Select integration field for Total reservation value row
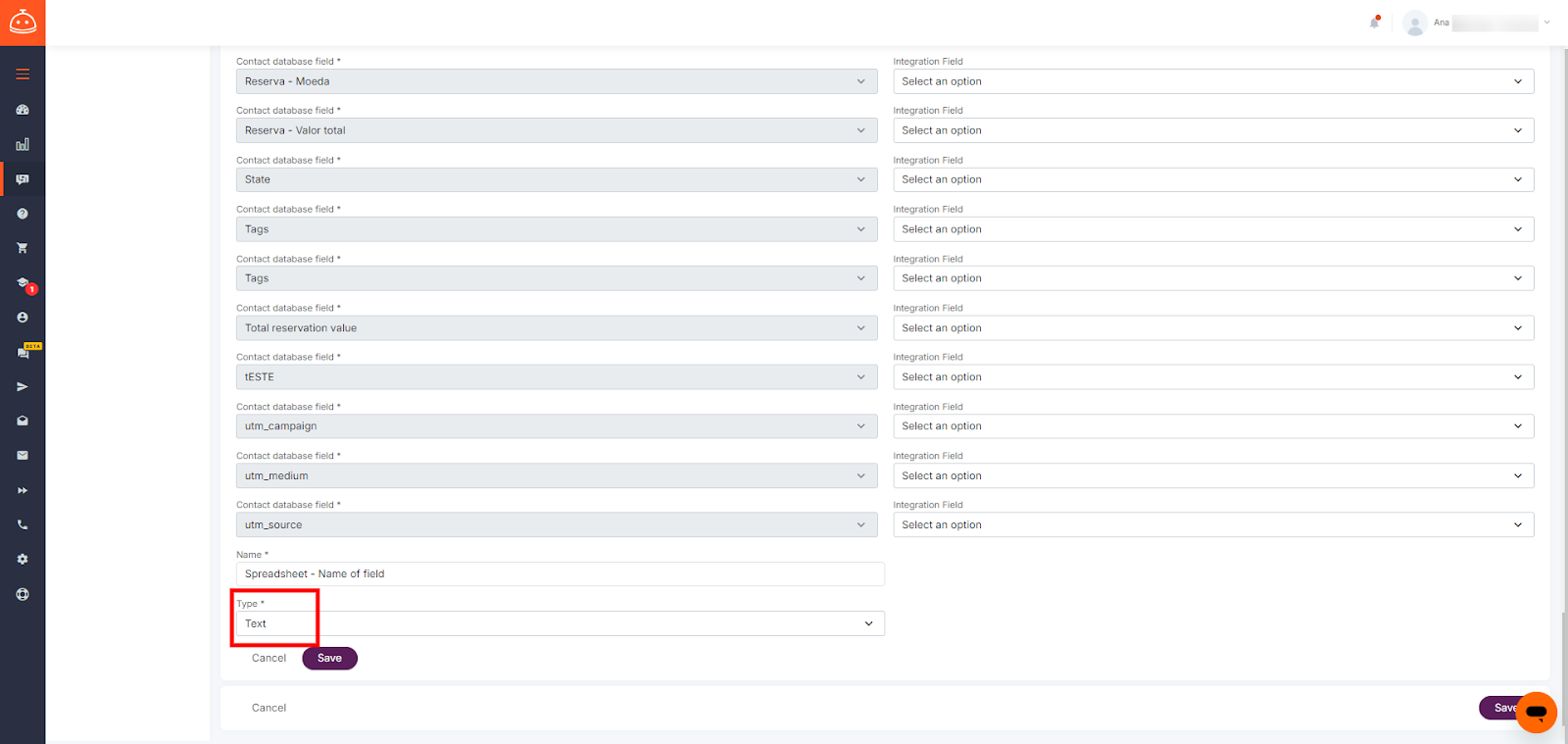 pyautogui.click(x=1213, y=327)
